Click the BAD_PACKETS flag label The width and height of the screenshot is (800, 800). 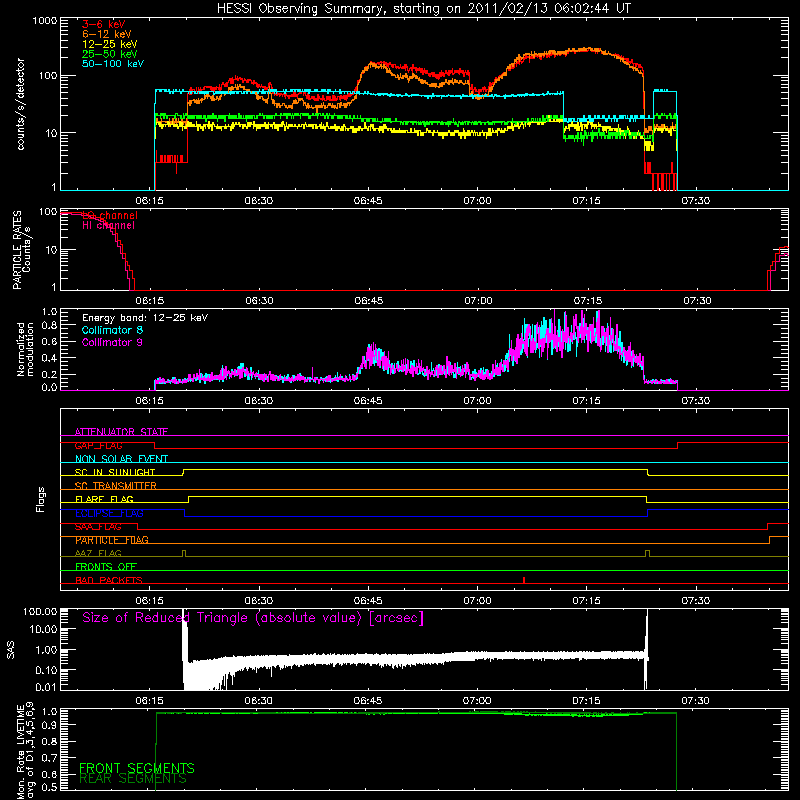(108, 580)
